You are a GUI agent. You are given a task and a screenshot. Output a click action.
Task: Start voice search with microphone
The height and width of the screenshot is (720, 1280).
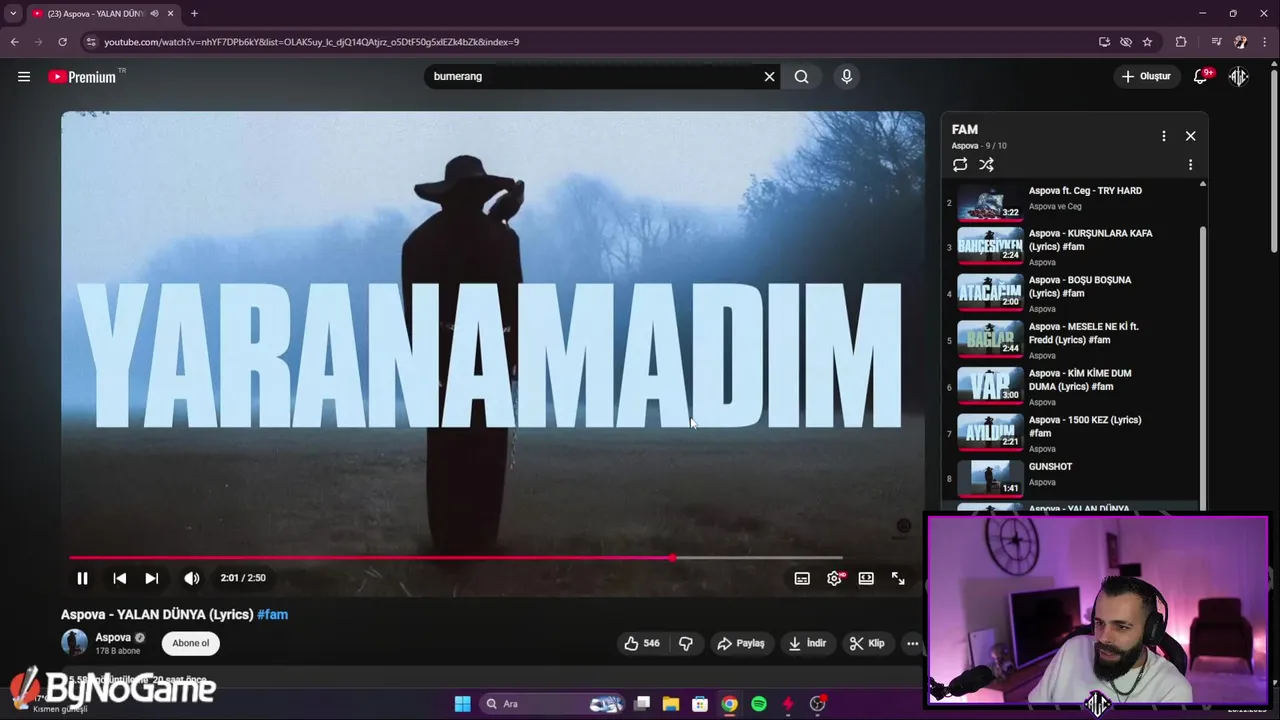846,77
